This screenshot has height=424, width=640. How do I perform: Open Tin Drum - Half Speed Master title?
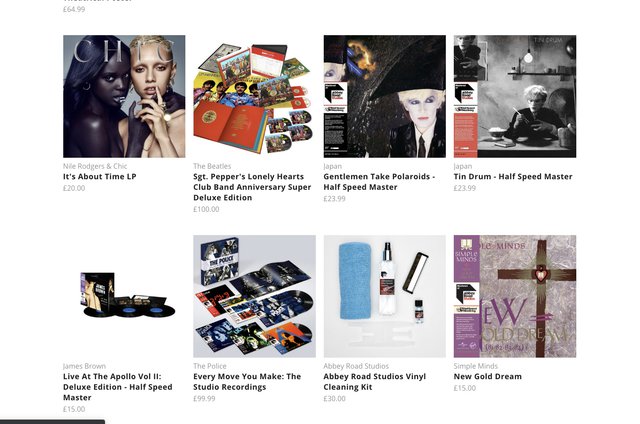point(513,177)
